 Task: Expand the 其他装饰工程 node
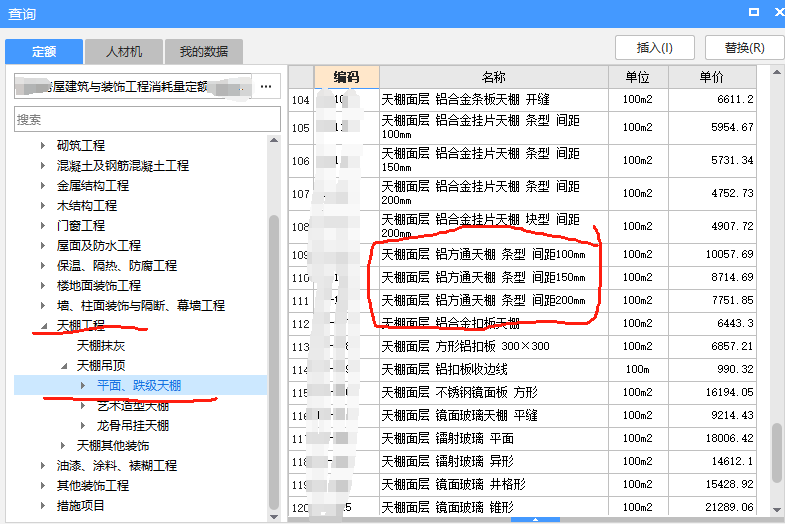(43, 485)
